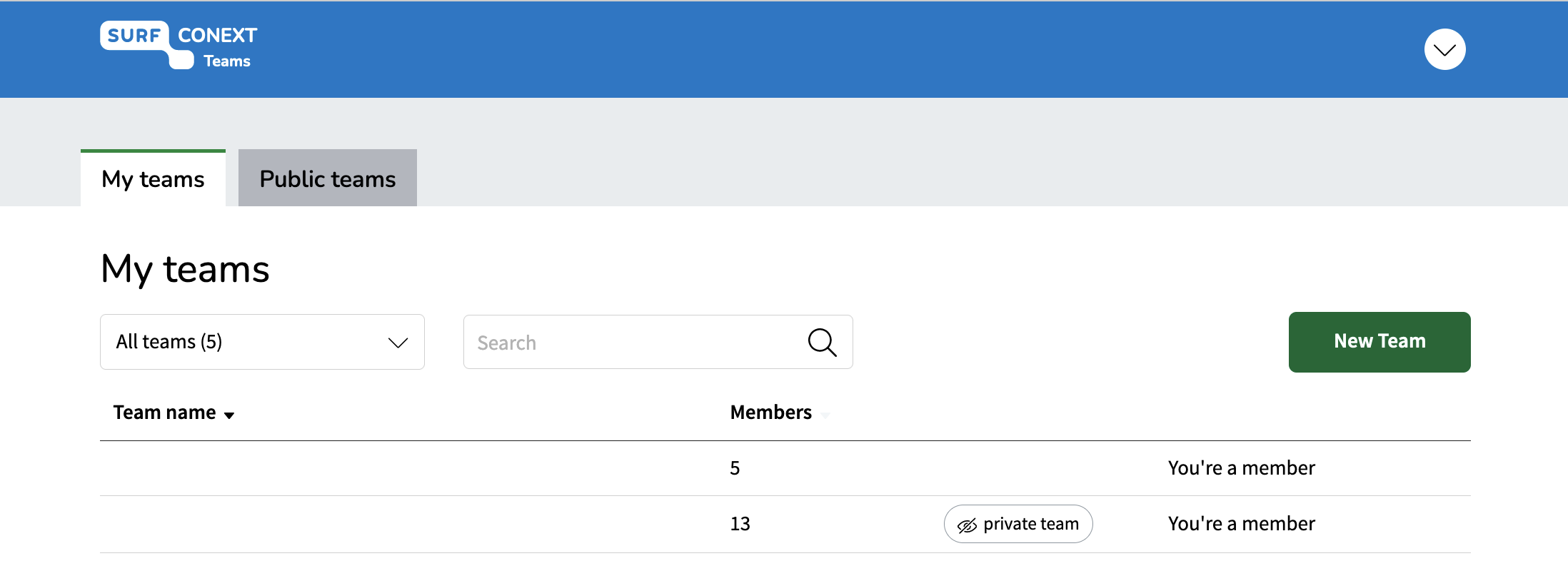The height and width of the screenshot is (561, 1568).
Task: Click the member count 5 cell
Action: click(x=735, y=468)
